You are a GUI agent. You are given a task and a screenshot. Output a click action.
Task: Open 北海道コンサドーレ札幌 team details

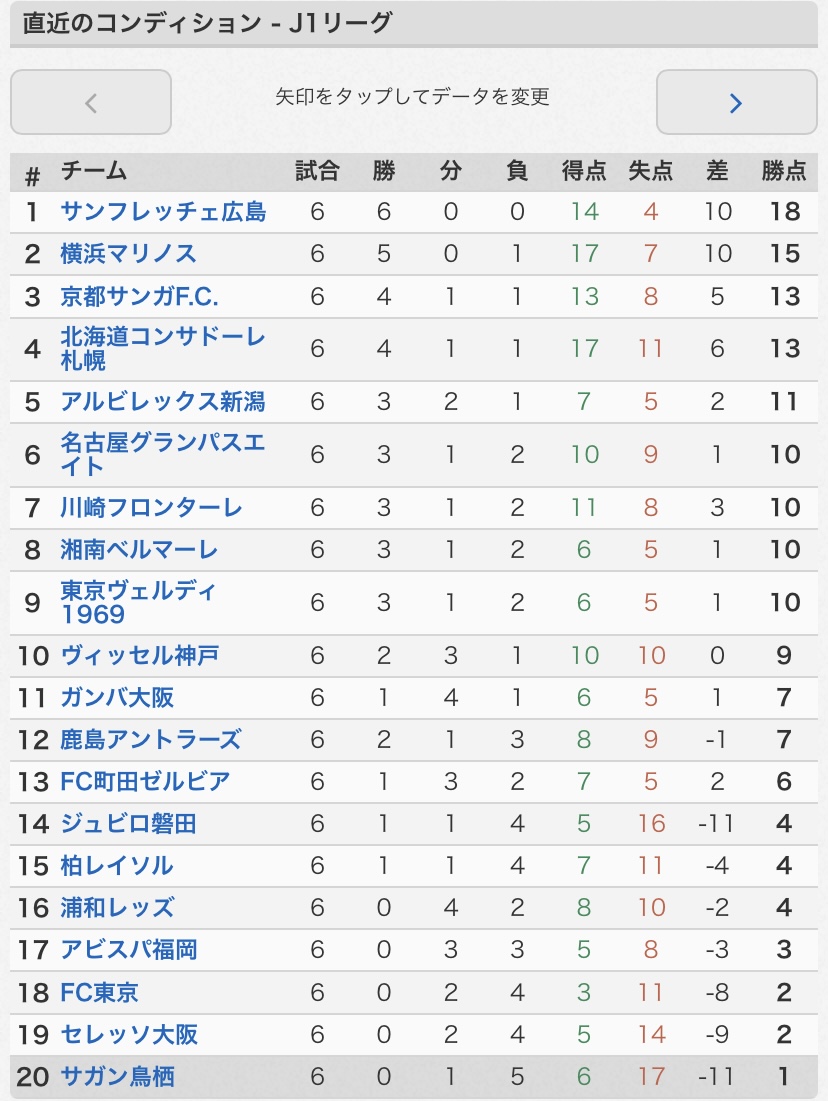point(163,348)
